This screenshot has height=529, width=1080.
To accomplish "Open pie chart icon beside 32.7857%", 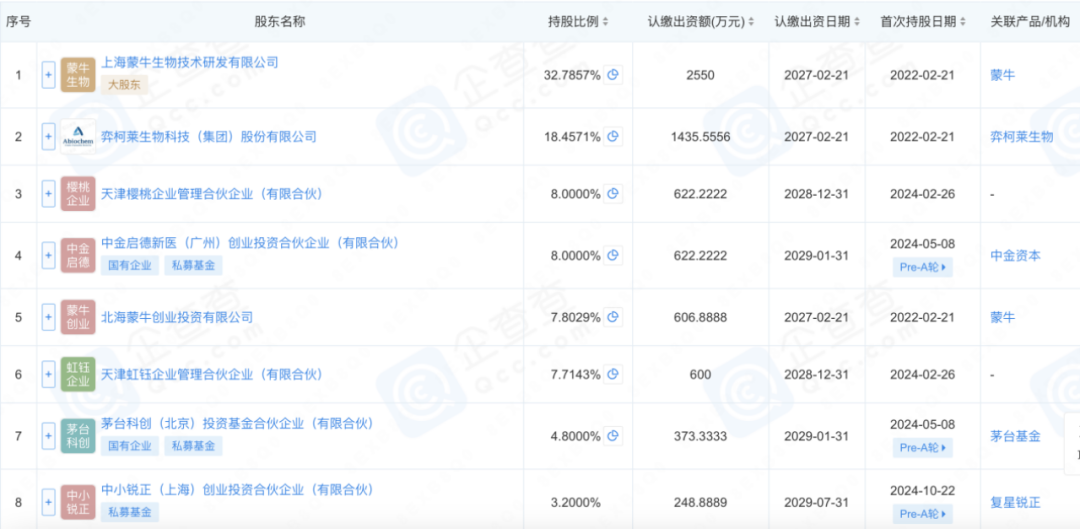I will [x=613, y=74].
